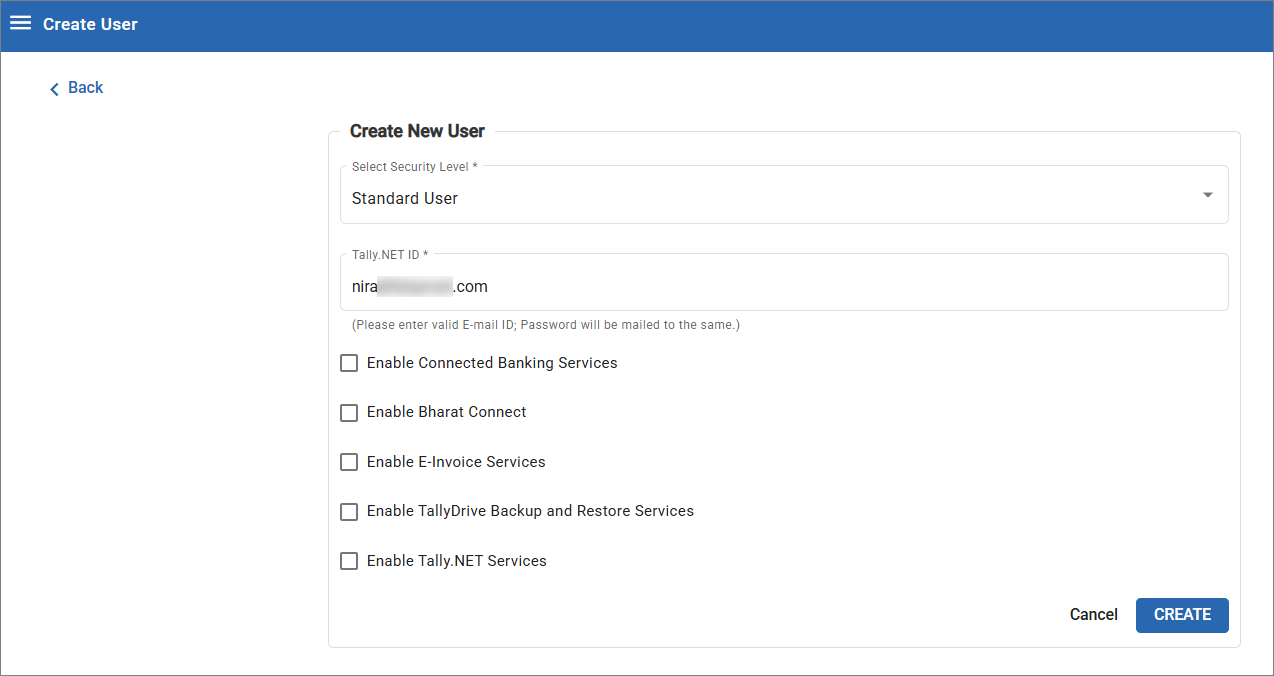Check the Enable Bharat Connect box
Screen dimensions: 1274x676
pyautogui.click(x=349, y=413)
